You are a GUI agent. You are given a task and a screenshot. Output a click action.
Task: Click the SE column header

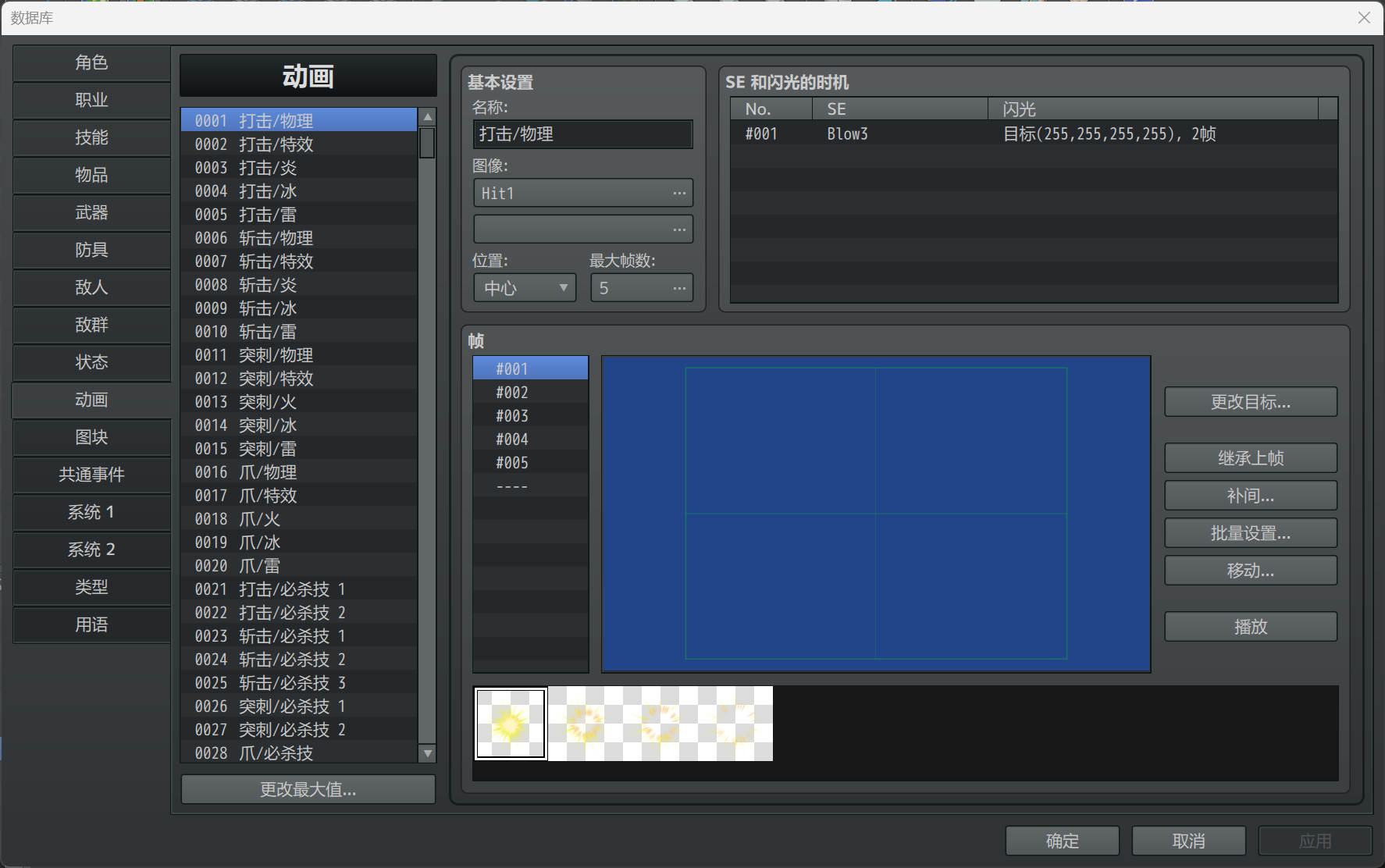pyautogui.click(x=900, y=109)
